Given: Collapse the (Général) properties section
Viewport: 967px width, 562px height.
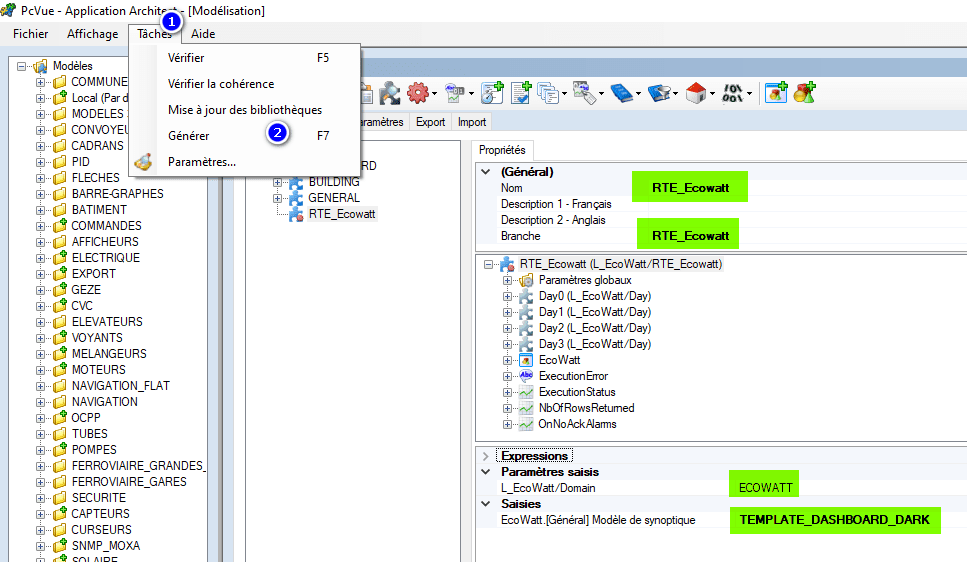Looking at the screenshot, I should (486, 172).
